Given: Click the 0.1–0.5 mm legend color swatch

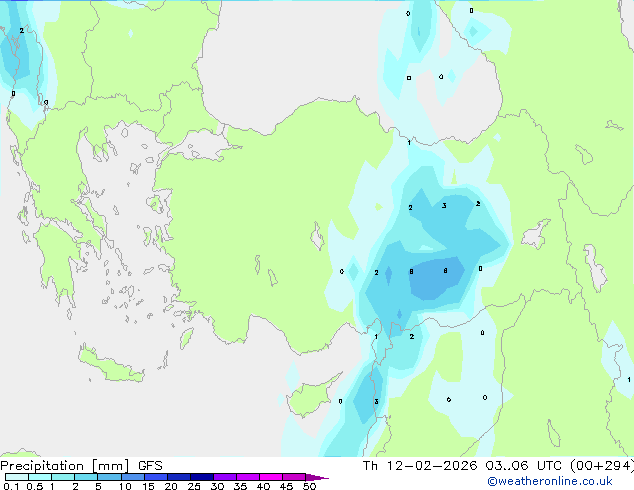Looking at the screenshot, I should pyautogui.click(x=17, y=477).
